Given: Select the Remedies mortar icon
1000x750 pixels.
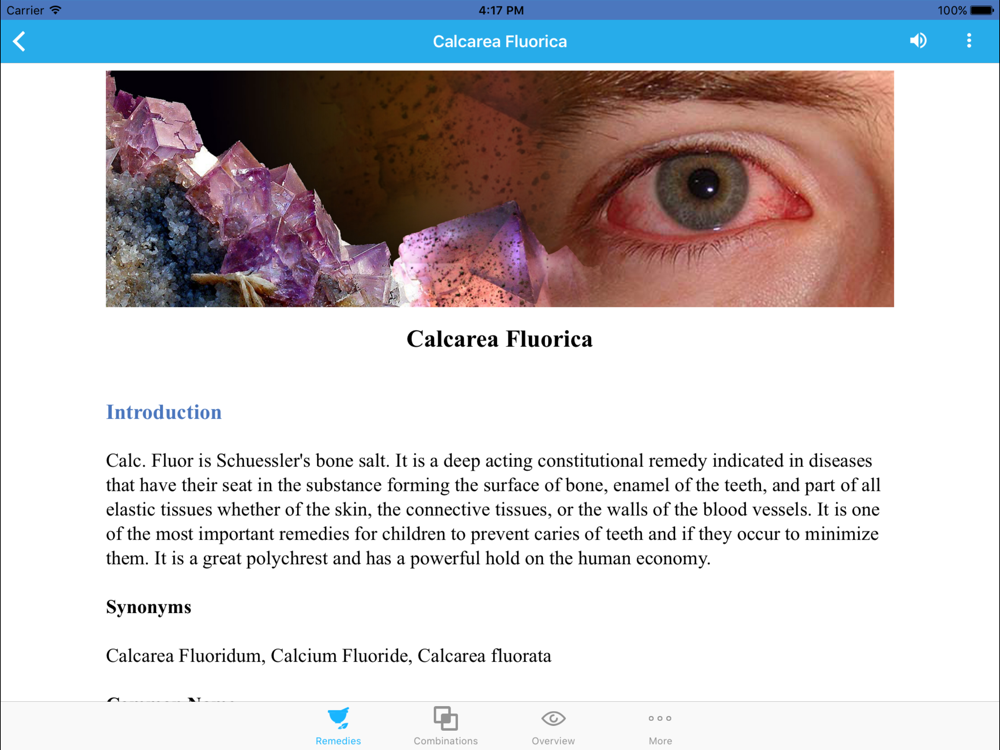Looking at the screenshot, I should (x=339, y=718).
